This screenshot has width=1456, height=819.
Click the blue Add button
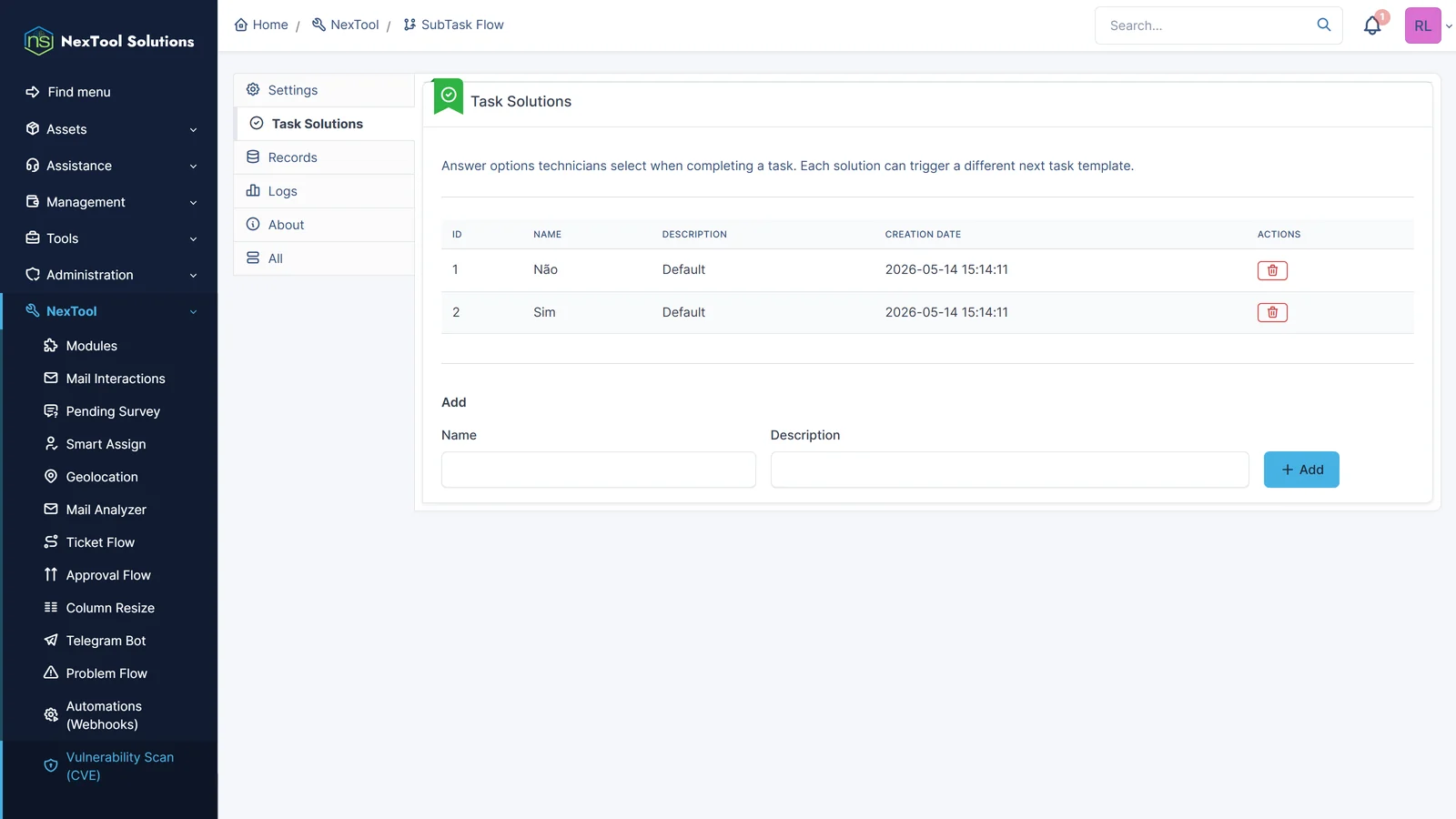coord(1301,470)
